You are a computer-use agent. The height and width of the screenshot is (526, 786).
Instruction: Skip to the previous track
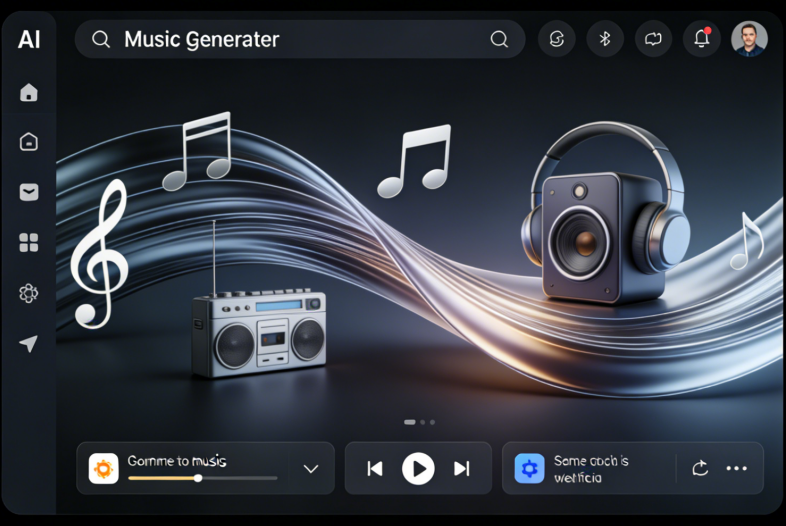click(375, 468)
